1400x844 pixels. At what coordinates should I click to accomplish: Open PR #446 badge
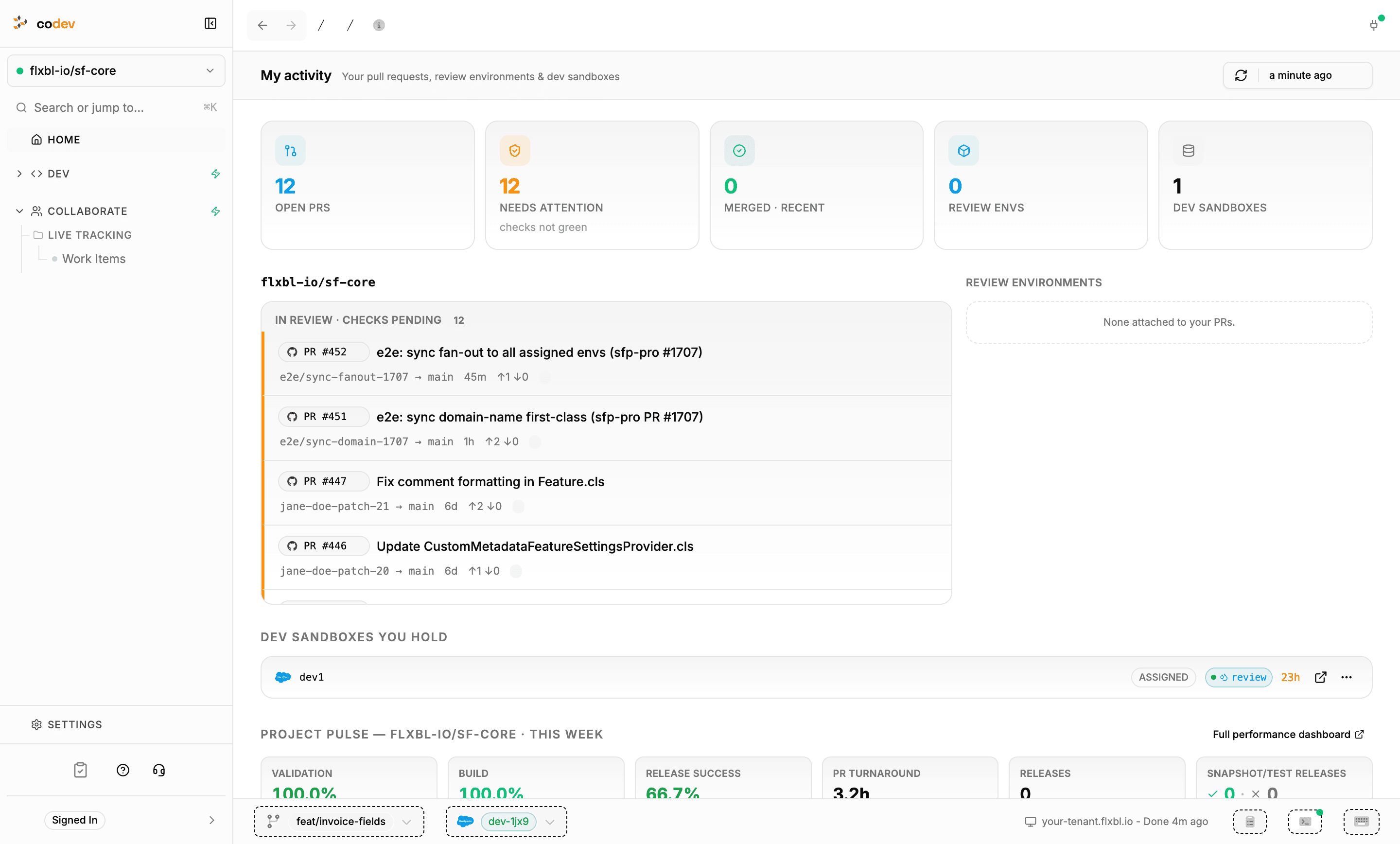(x=324, y=545)
